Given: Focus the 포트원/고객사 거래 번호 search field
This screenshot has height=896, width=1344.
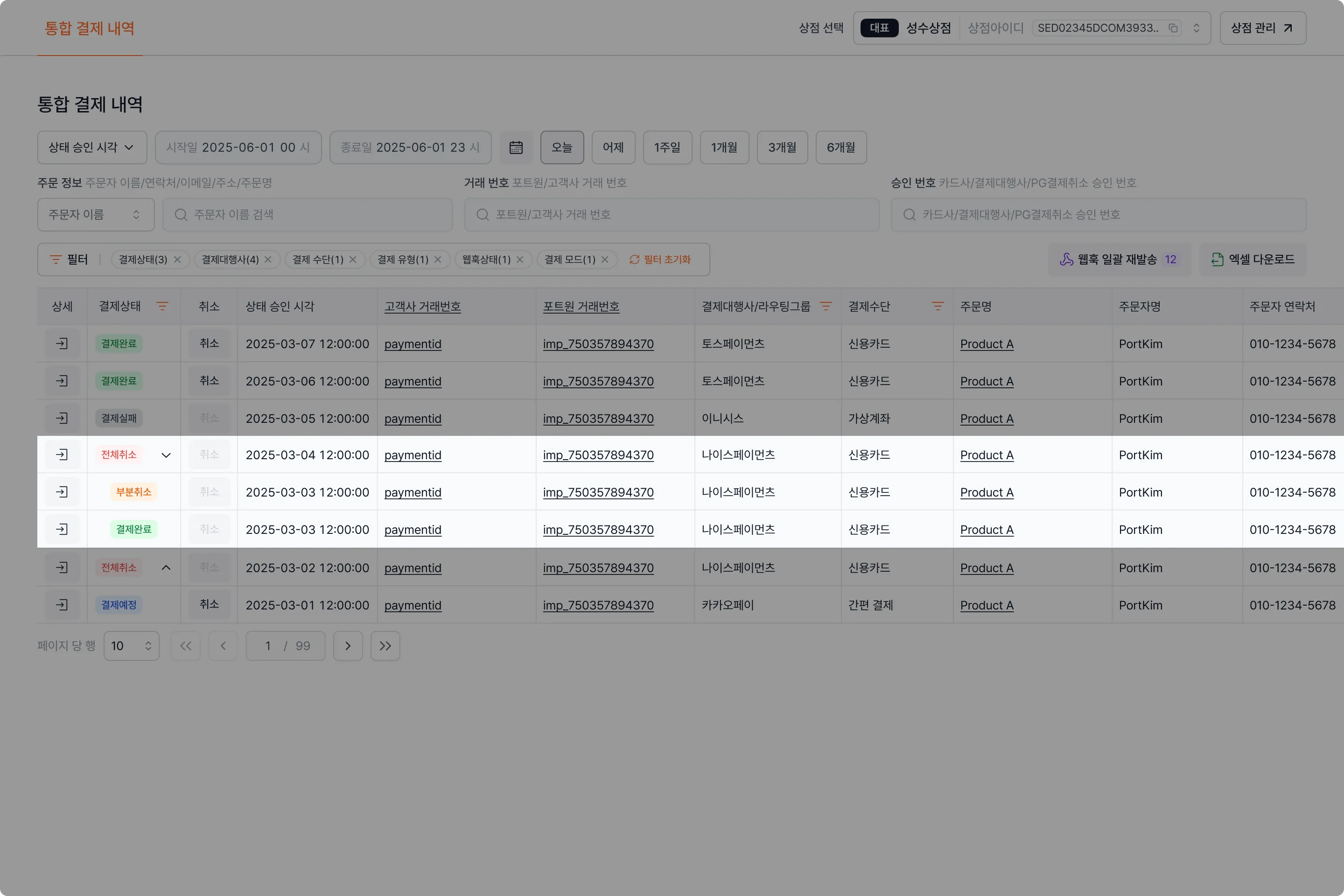Looking at the screenshot, I should click(x=672, y=215).
